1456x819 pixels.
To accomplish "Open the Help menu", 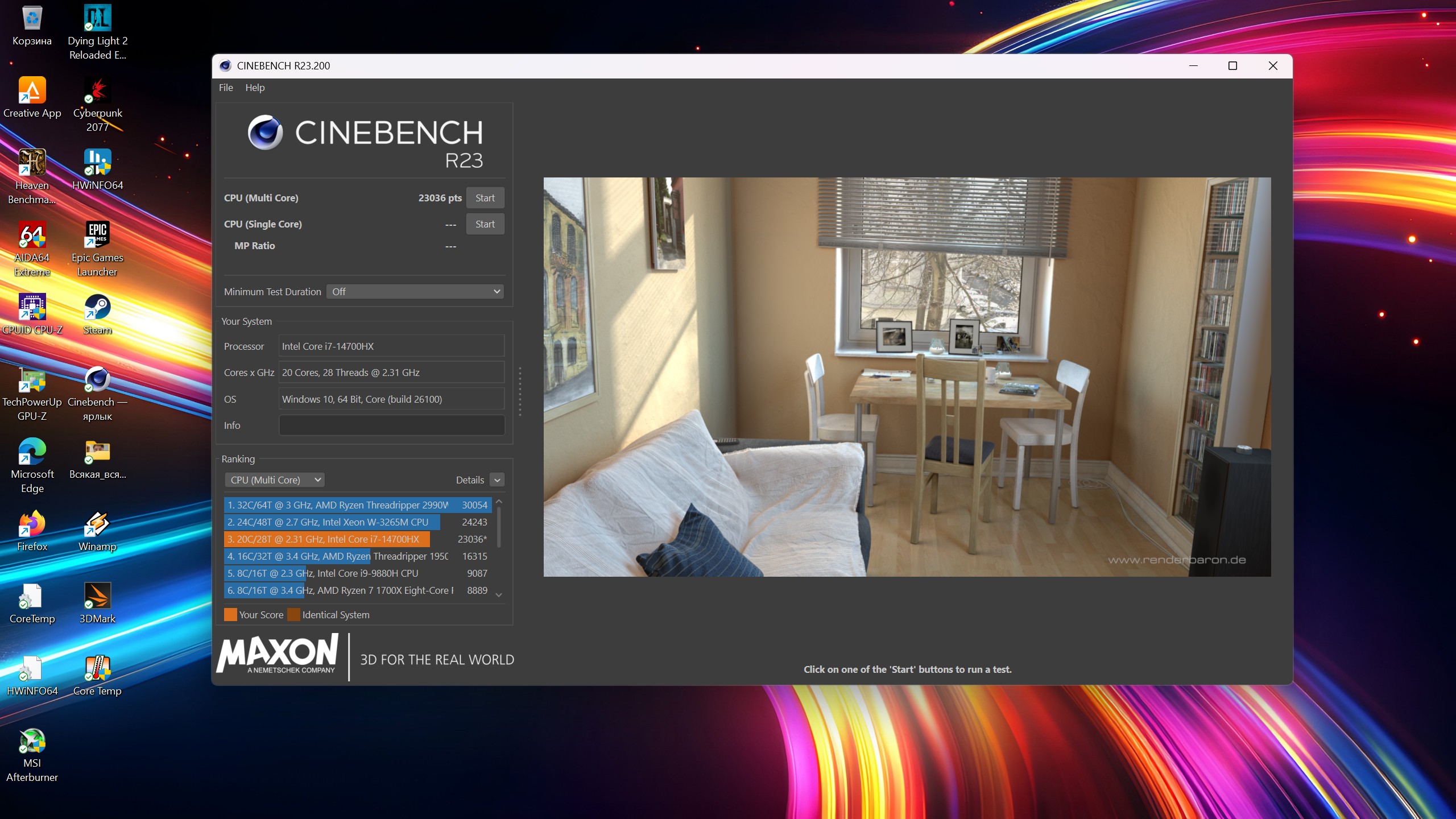I will 255,88.
